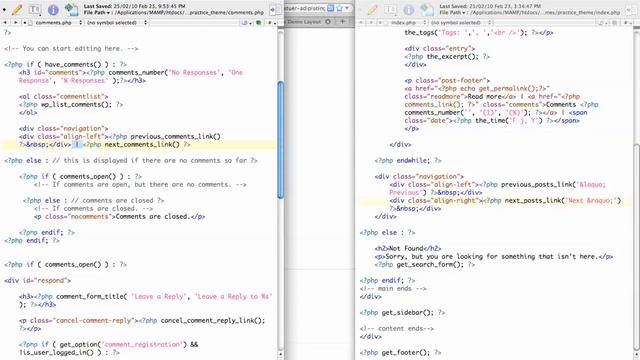Click the cancel_comment_reply_link() text
The height and width of the screenshot is (360, 640).
[x=213, y=320]
